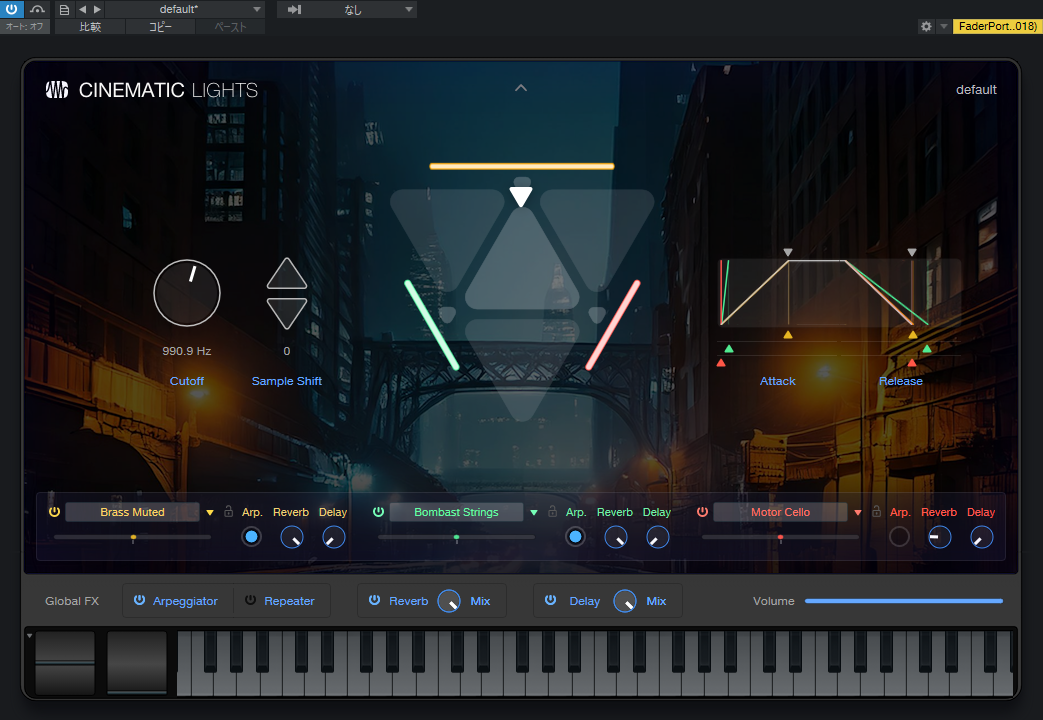Click the 比較 (Compare) button
The image size is (1043, 720).
pyautogui.click(x=90, y=27)
